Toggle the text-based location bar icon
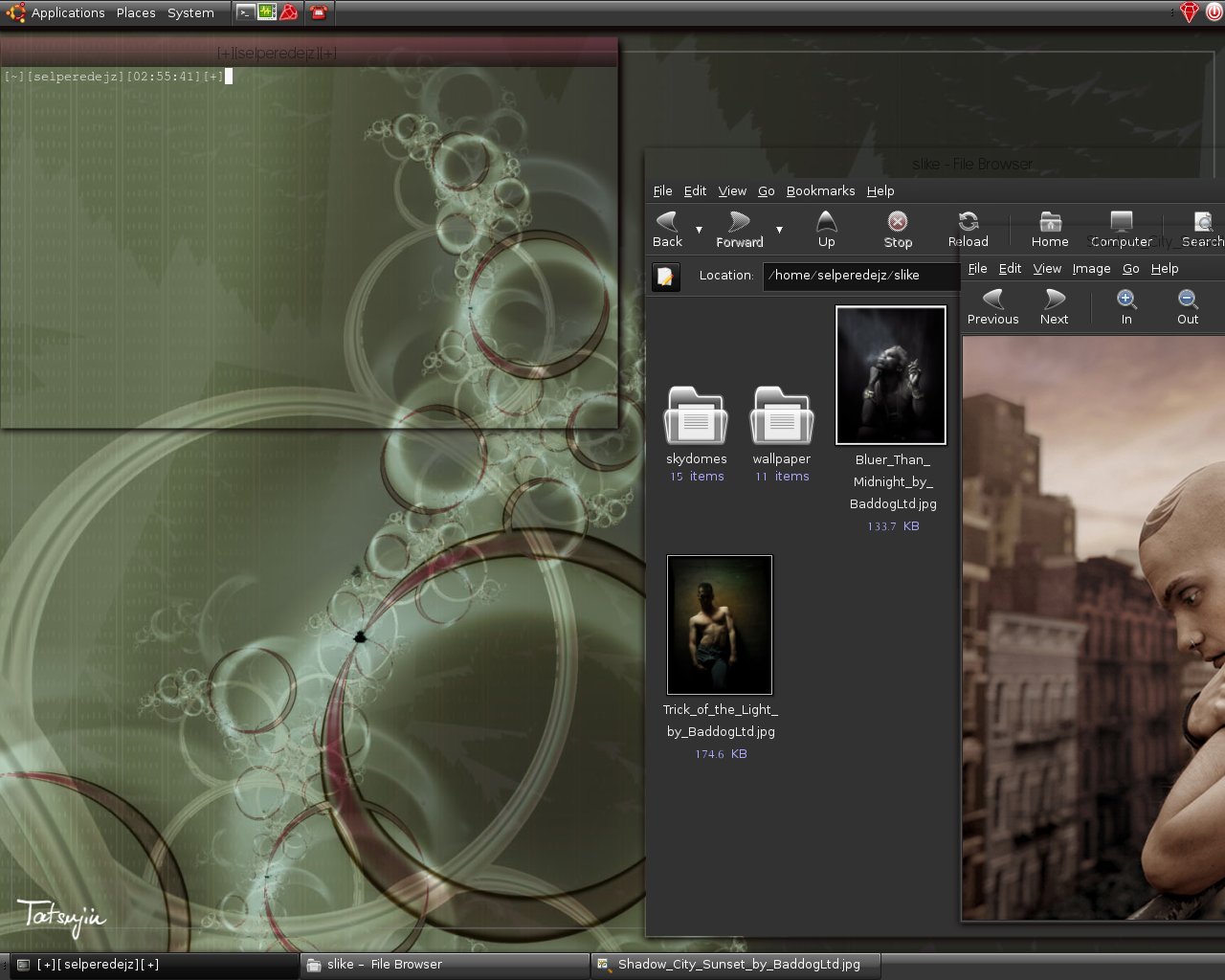The image size is (1225, 980). coord(665,277)
